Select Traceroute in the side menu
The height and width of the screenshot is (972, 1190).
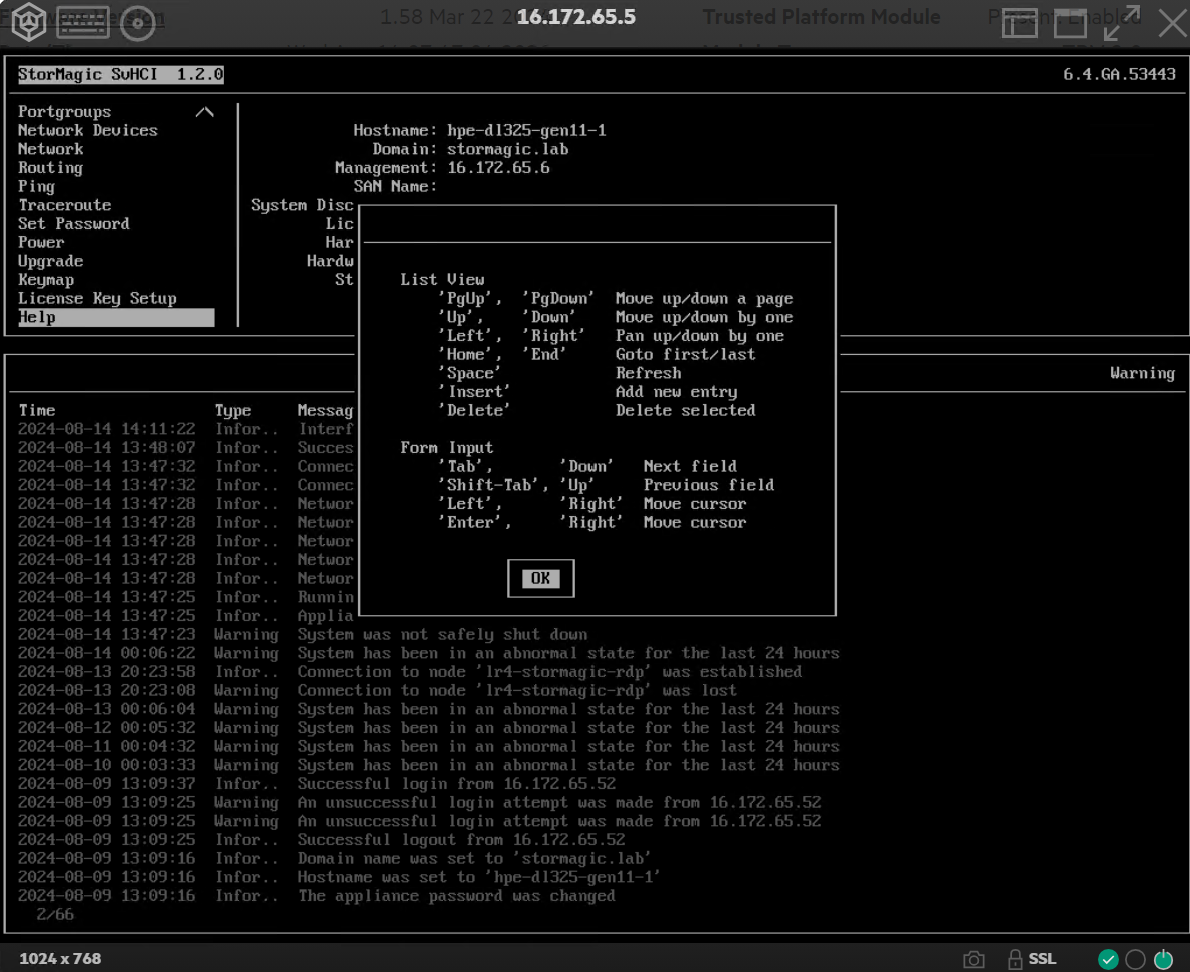[65, 205]
